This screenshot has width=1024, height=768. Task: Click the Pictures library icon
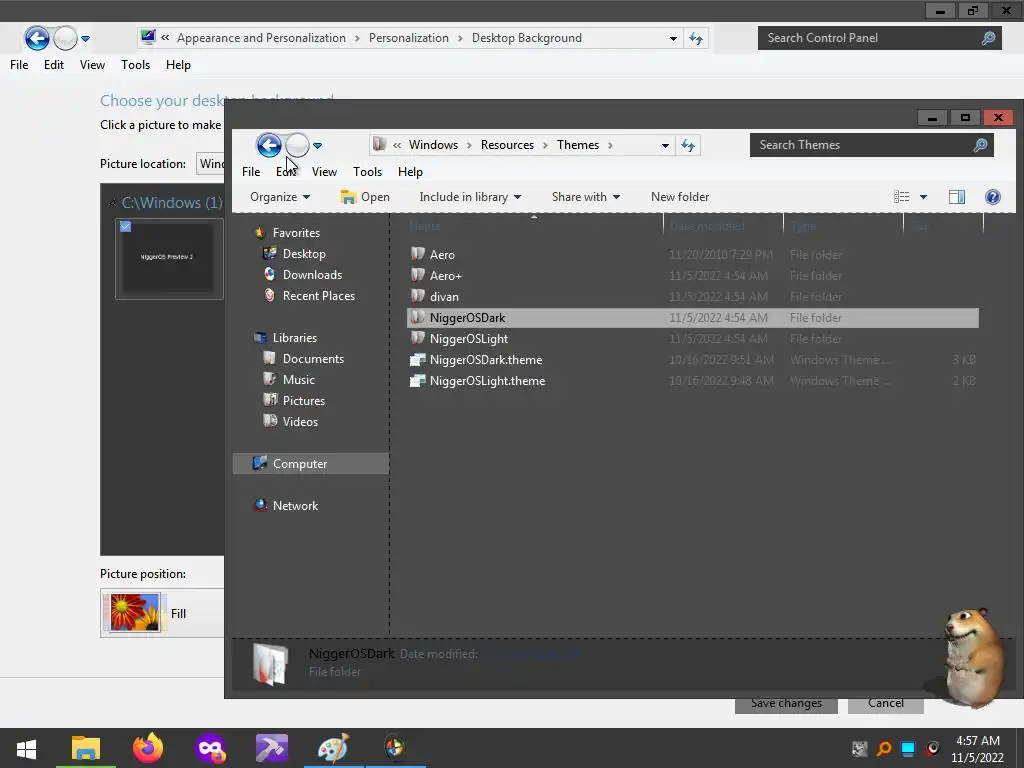269,400
